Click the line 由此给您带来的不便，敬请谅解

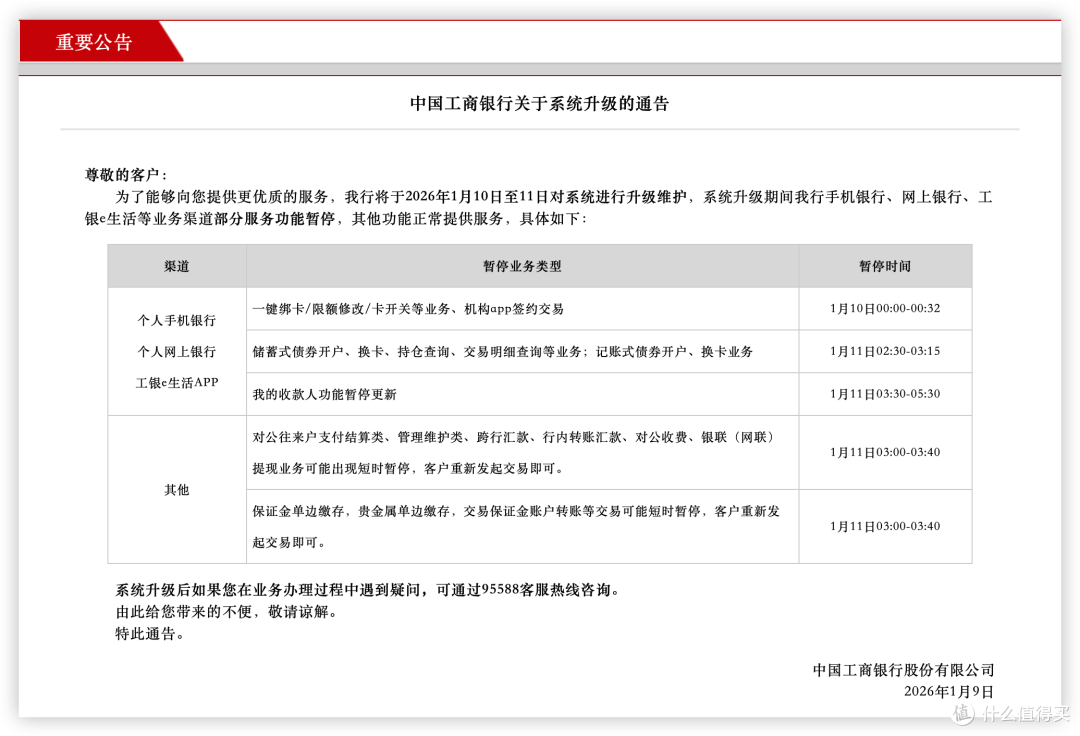click(x=226, y=612)
